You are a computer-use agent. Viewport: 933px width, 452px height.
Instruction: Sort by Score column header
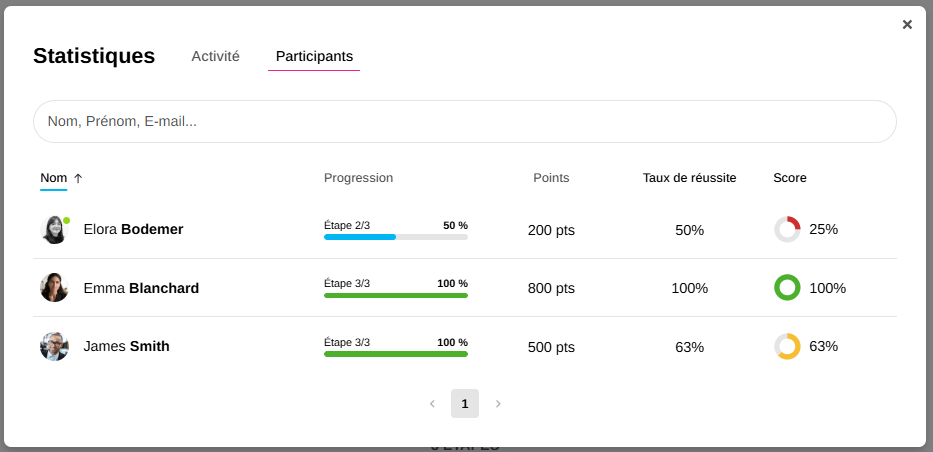point(789,178)
